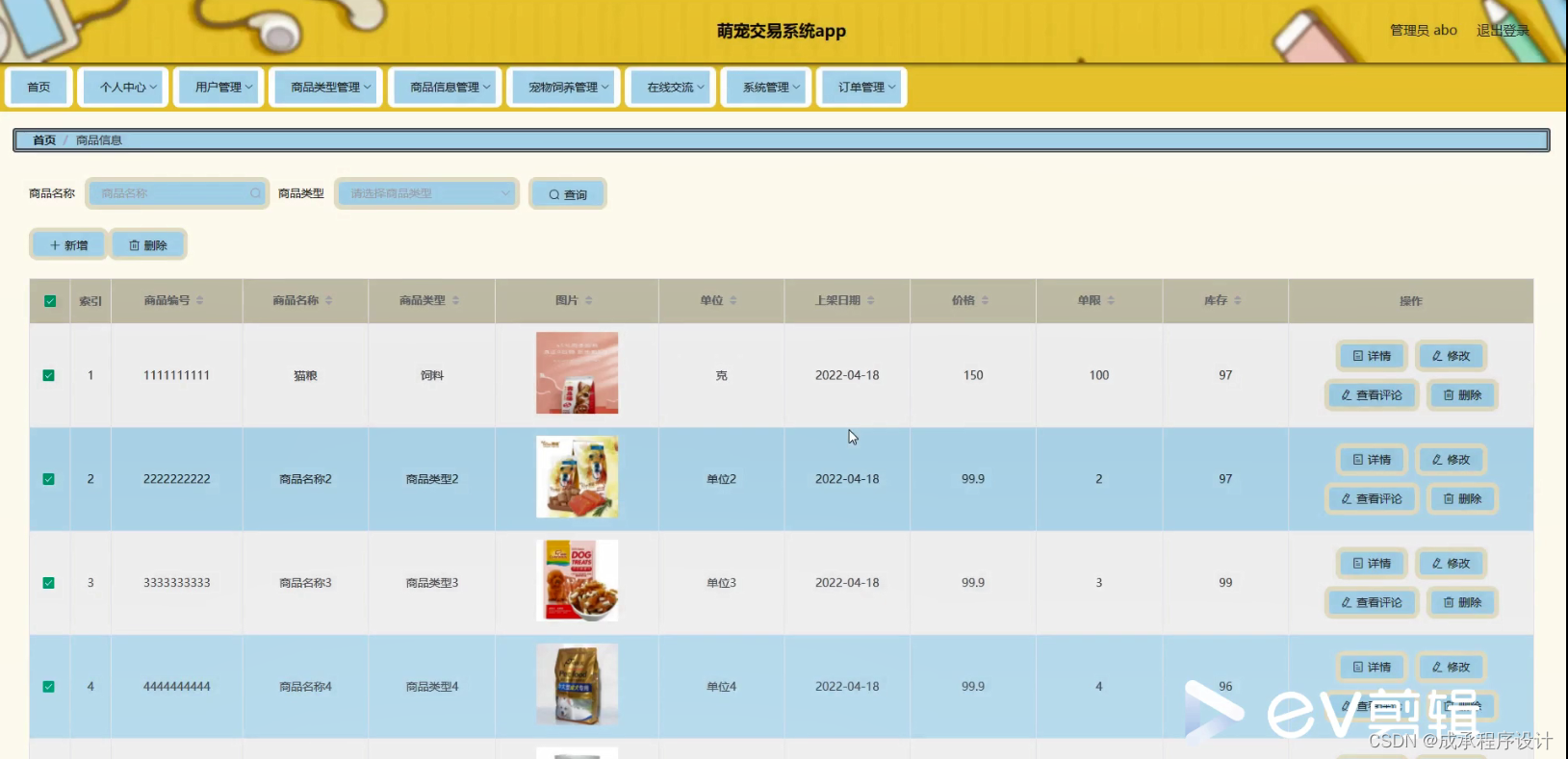This screenshot has height=759, width=1568.
Task: Sort by the 商品类型 column sort arrows
Action: click(x=456, y=300)
